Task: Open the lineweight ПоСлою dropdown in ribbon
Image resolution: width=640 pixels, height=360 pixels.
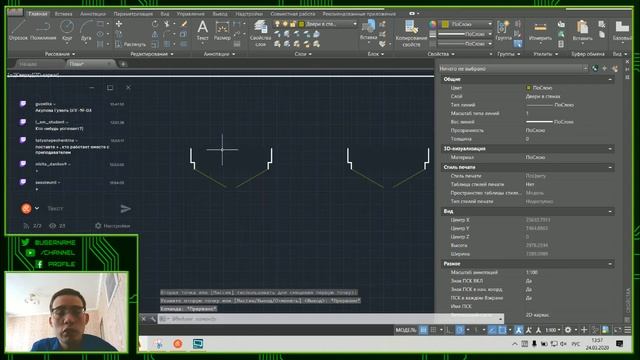Action: (x=490, y=34)
